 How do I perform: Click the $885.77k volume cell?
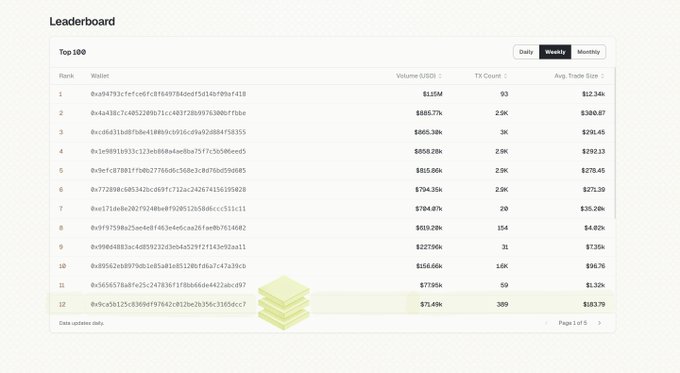[x=429, y=113]
